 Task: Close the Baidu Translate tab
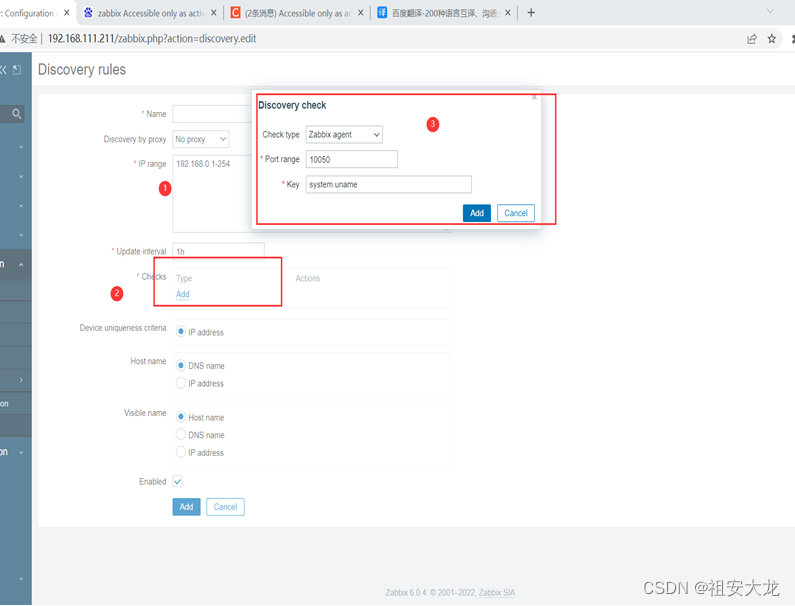[x=508, y=13]
